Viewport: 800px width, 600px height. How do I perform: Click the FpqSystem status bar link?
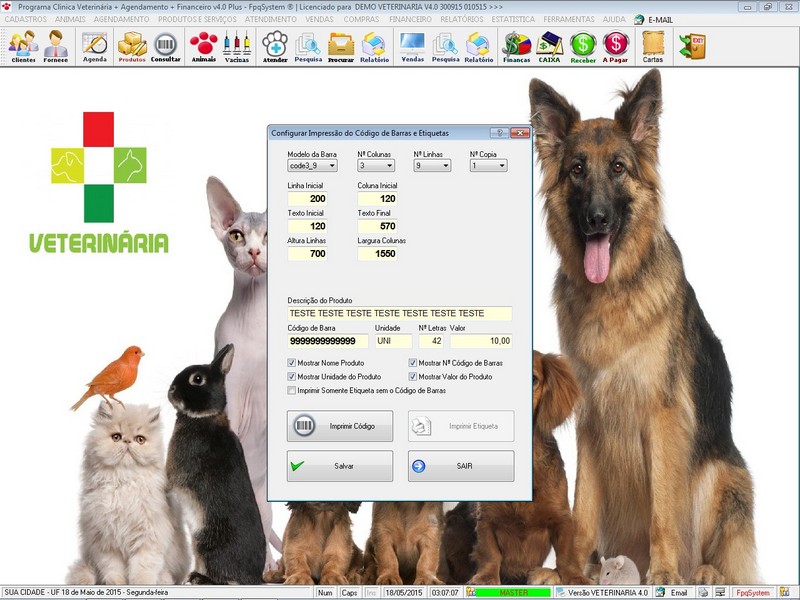753,593
